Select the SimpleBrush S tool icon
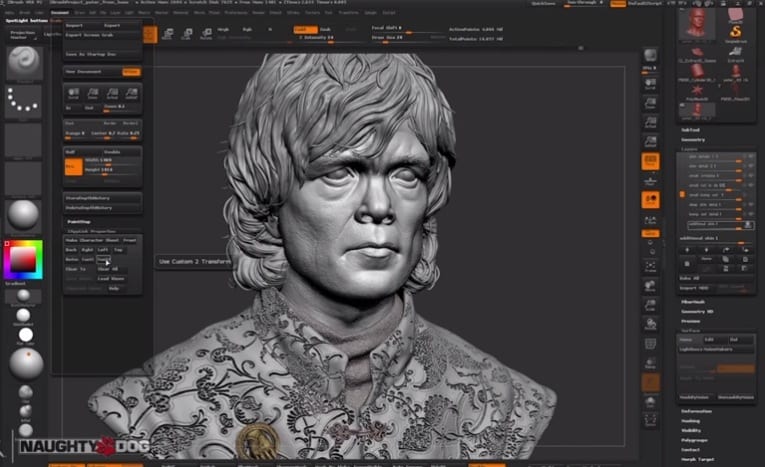This screenshot has width=765, height=467. 735,33
